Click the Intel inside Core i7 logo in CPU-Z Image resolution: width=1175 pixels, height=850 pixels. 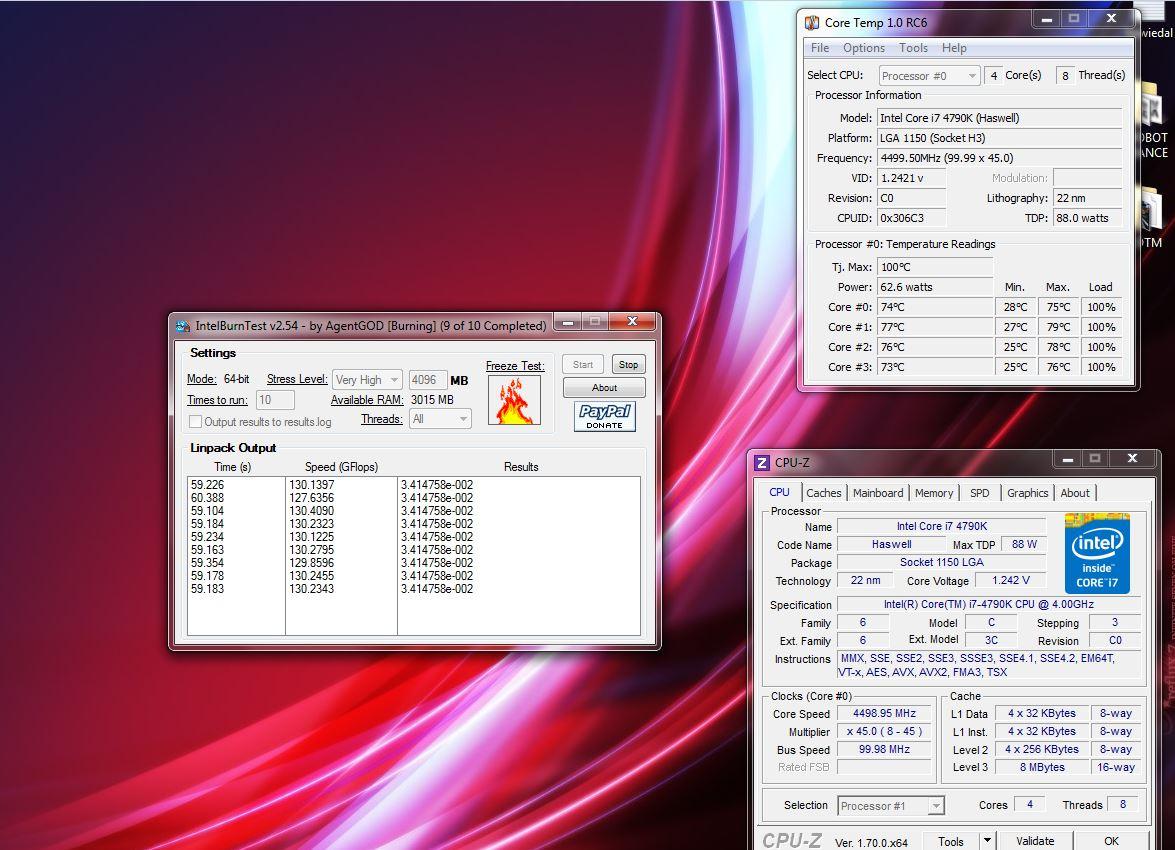(x=1097, y=553)
